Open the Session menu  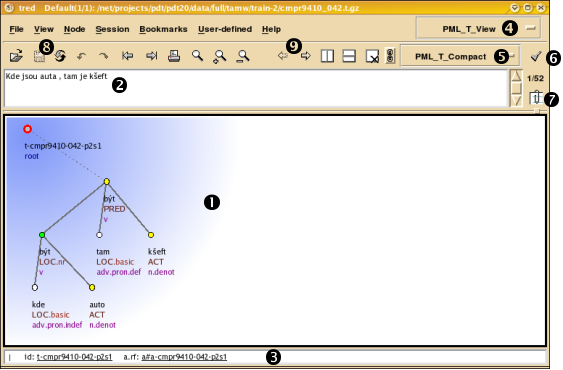[112, 29]
